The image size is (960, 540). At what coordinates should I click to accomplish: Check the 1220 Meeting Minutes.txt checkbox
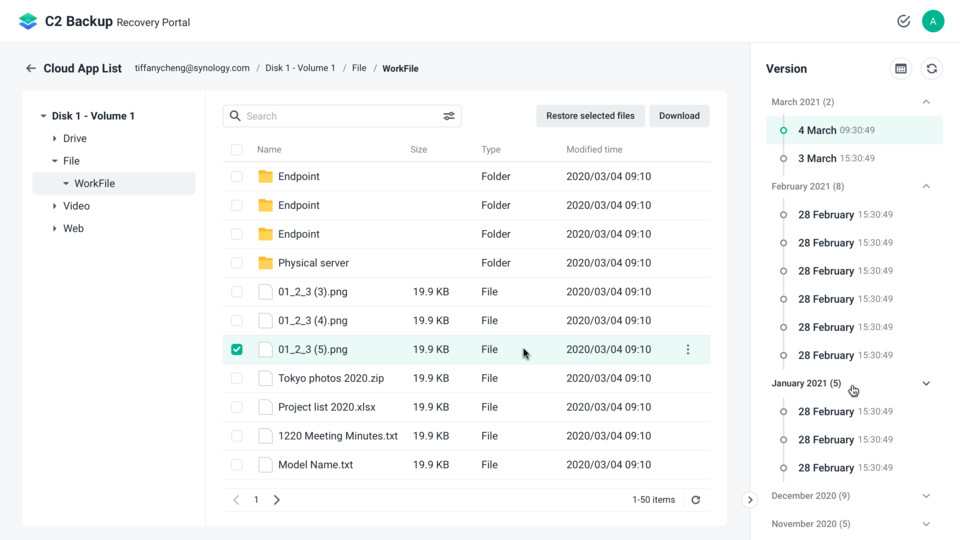coord(236,436)
